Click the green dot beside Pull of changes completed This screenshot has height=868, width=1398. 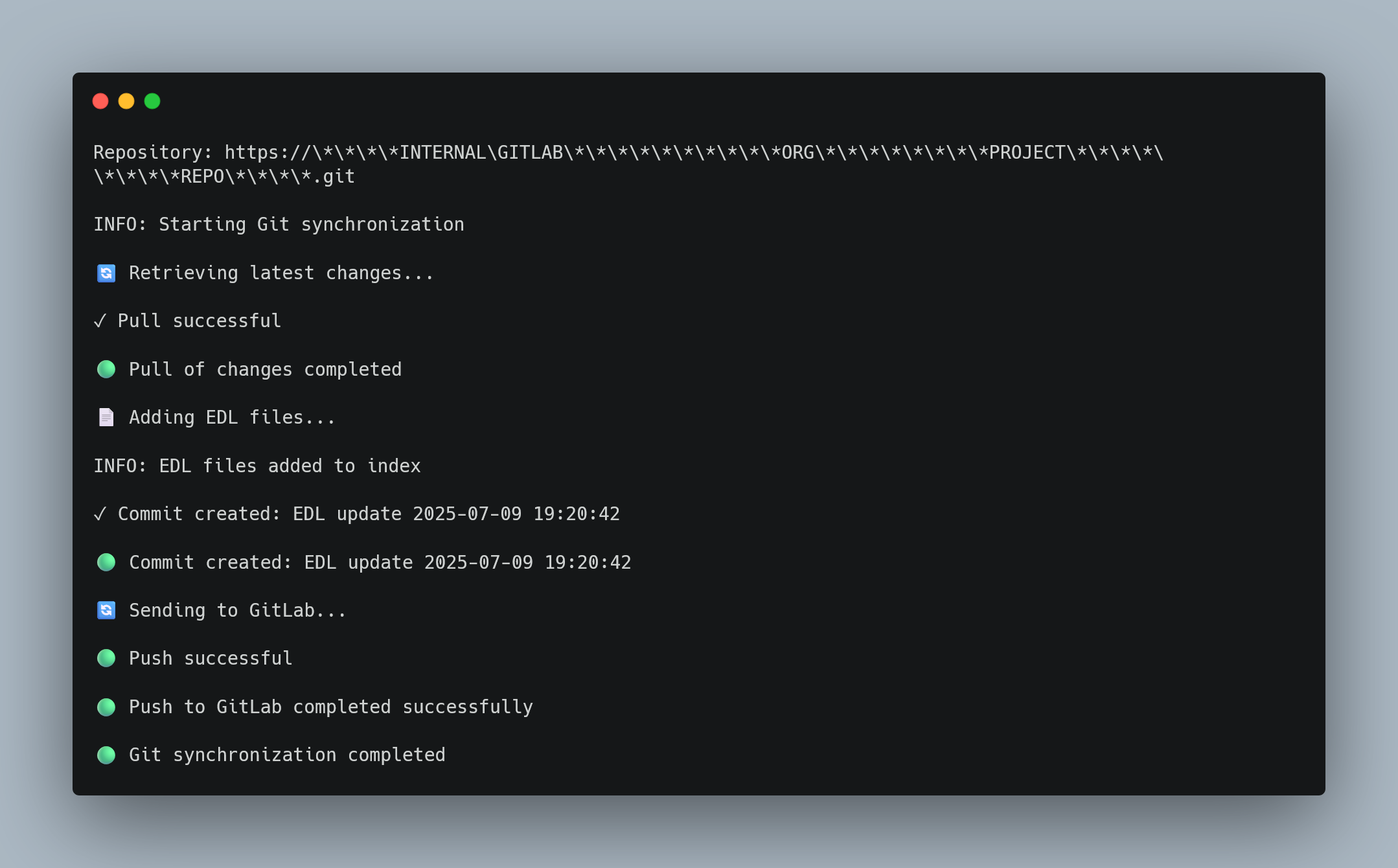coord(106,369)
